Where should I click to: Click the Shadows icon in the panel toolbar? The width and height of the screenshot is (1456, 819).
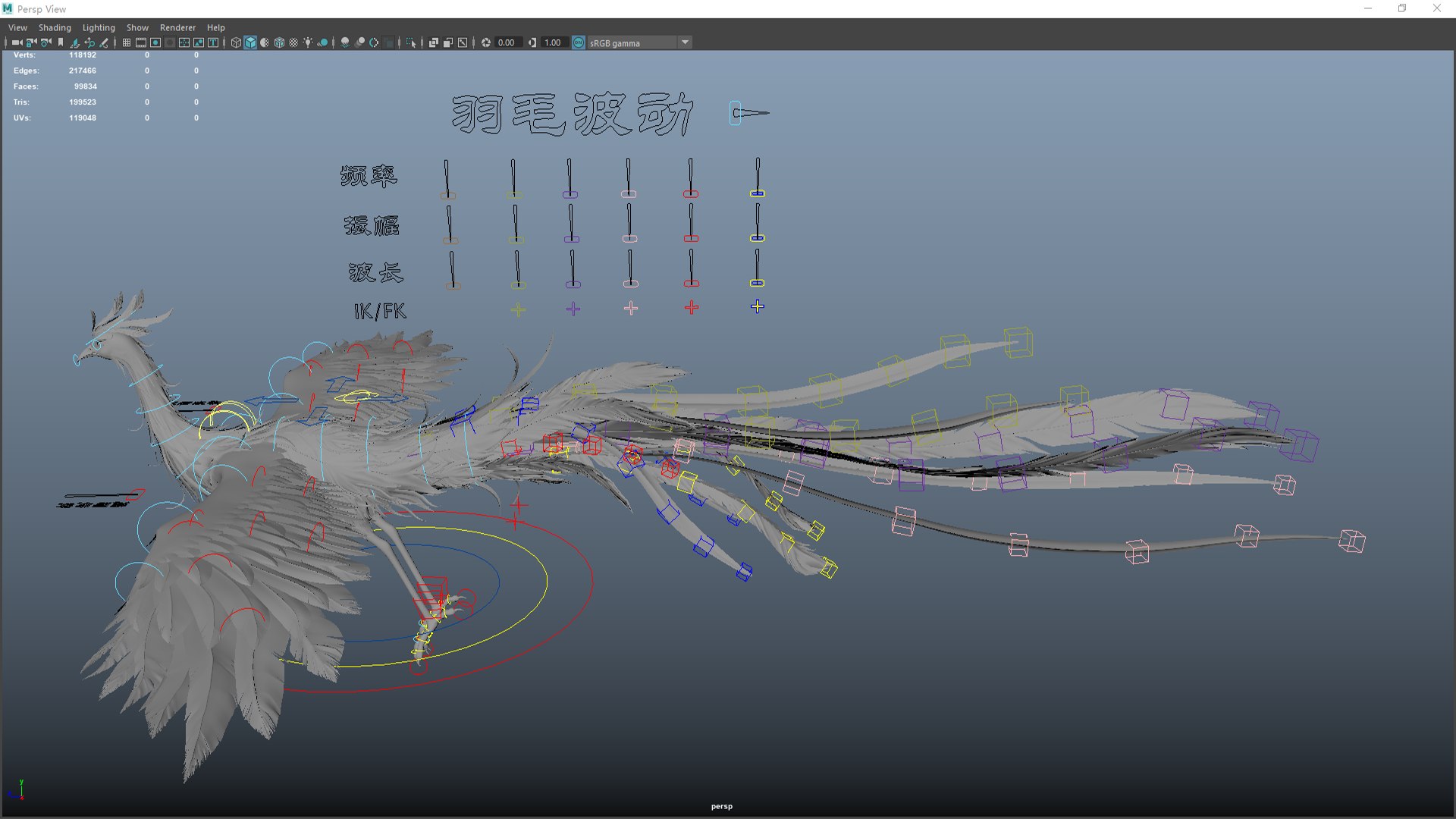(322, 42)
